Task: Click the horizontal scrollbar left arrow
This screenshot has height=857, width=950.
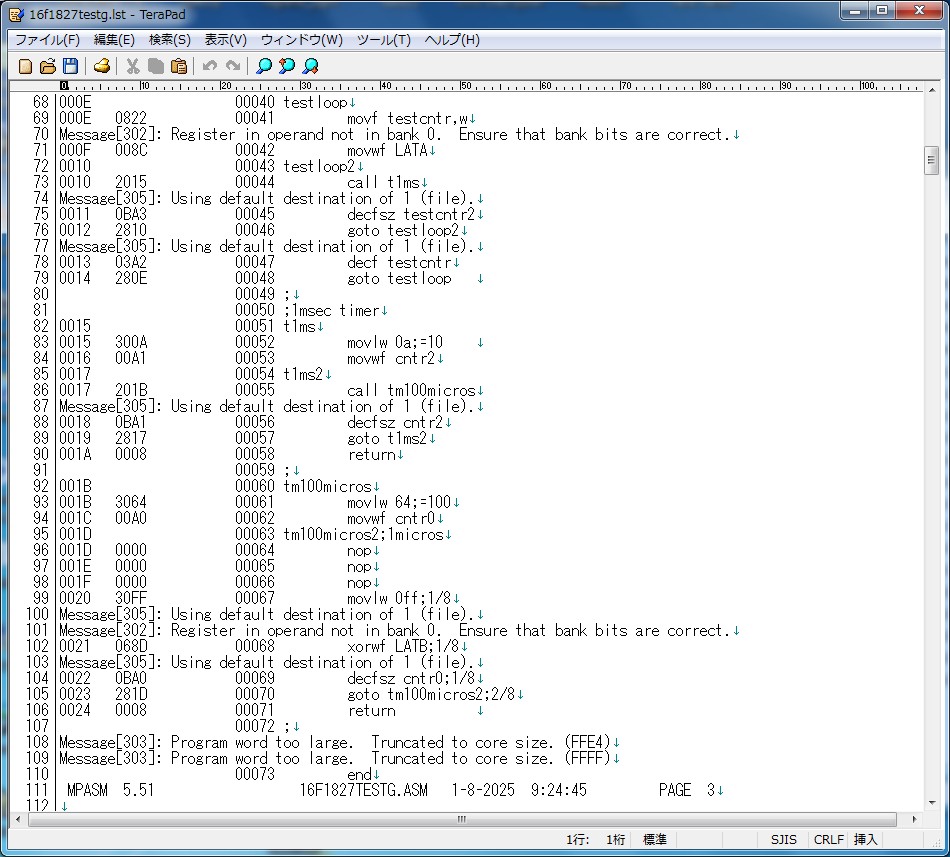Action: (x=18, y=819)
